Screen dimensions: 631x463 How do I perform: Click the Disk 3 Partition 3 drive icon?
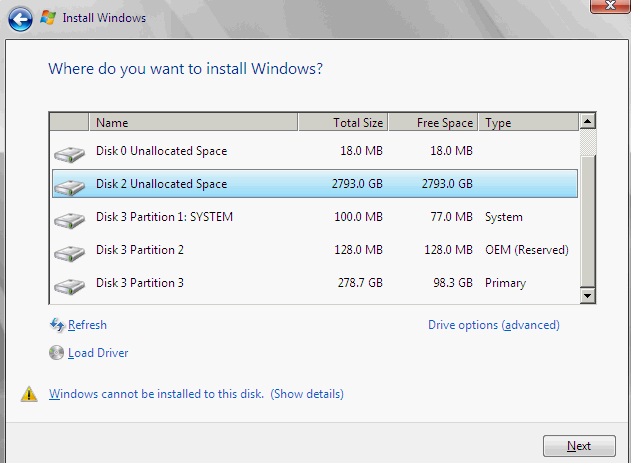click(70, 285)
